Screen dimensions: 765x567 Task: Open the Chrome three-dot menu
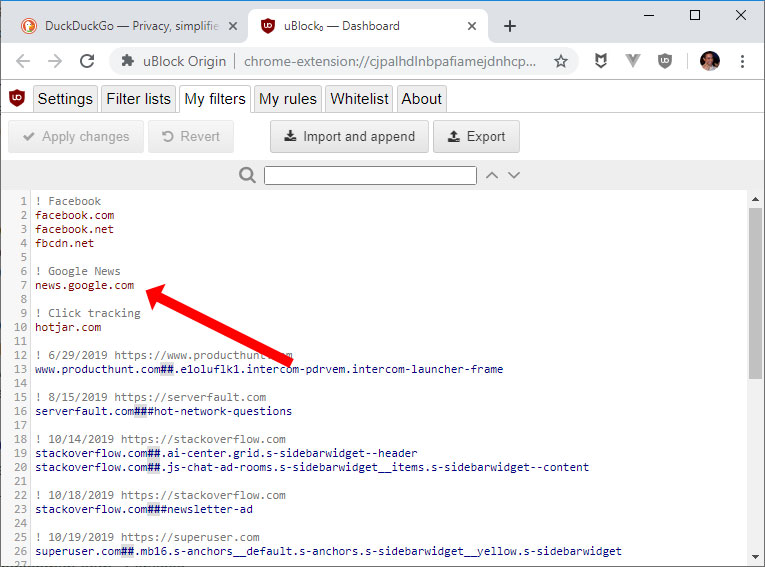click(x=743, y=61)
